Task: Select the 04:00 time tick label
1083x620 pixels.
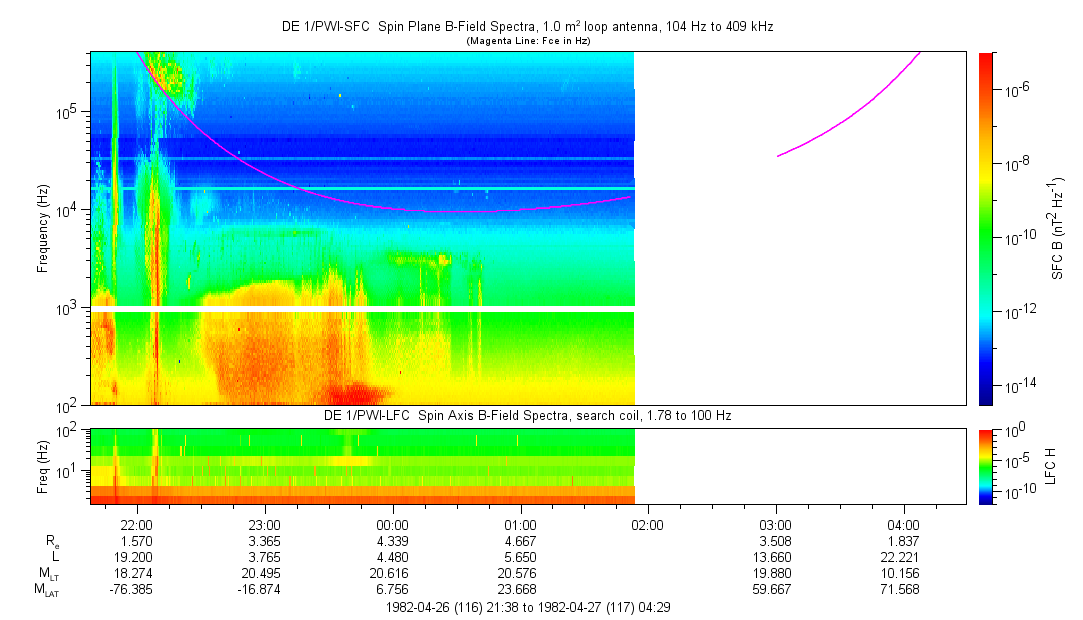Action: [903, 524]
